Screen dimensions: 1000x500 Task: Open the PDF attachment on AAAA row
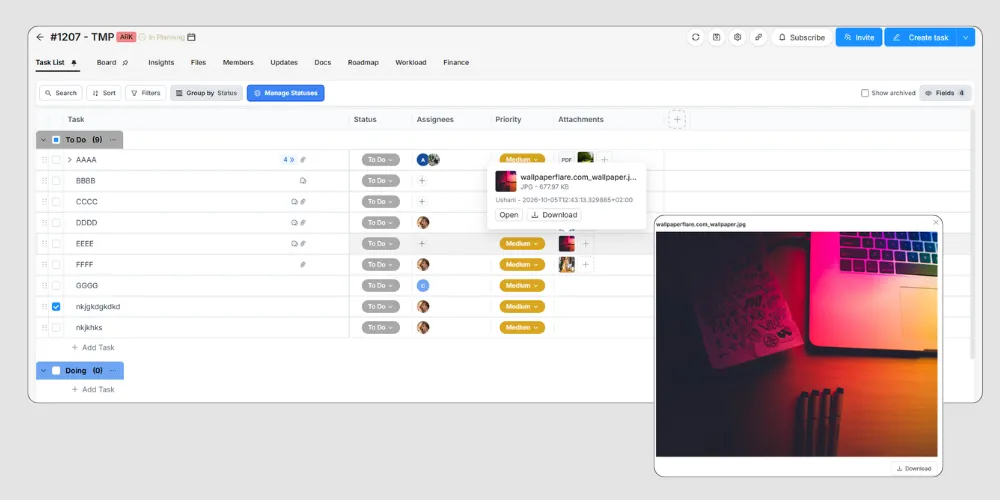(x=566, y=160)
